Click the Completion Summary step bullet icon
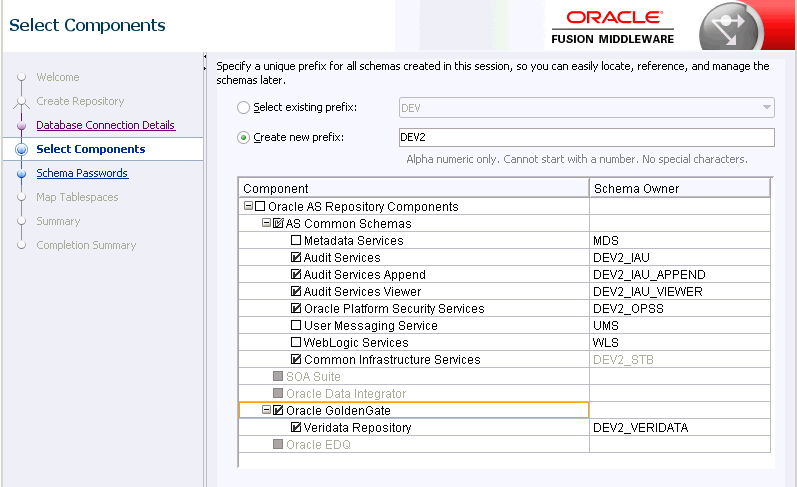 (21, 245)
